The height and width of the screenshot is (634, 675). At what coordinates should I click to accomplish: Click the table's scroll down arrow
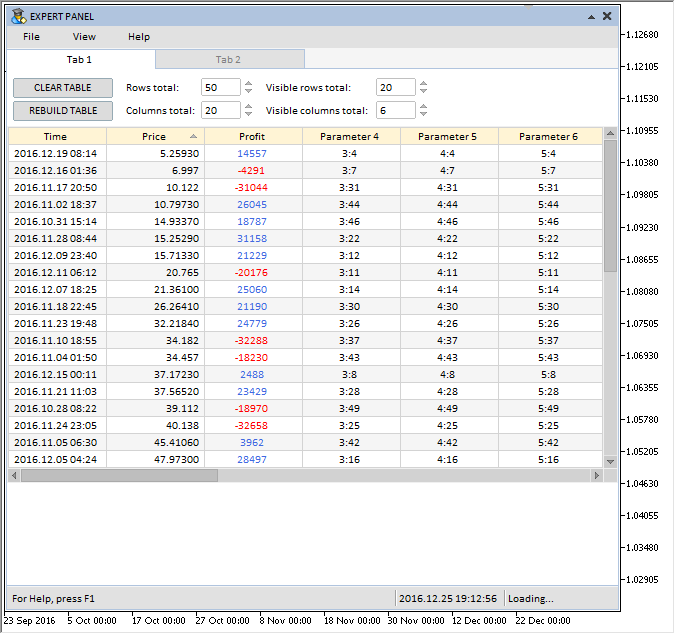610,462
